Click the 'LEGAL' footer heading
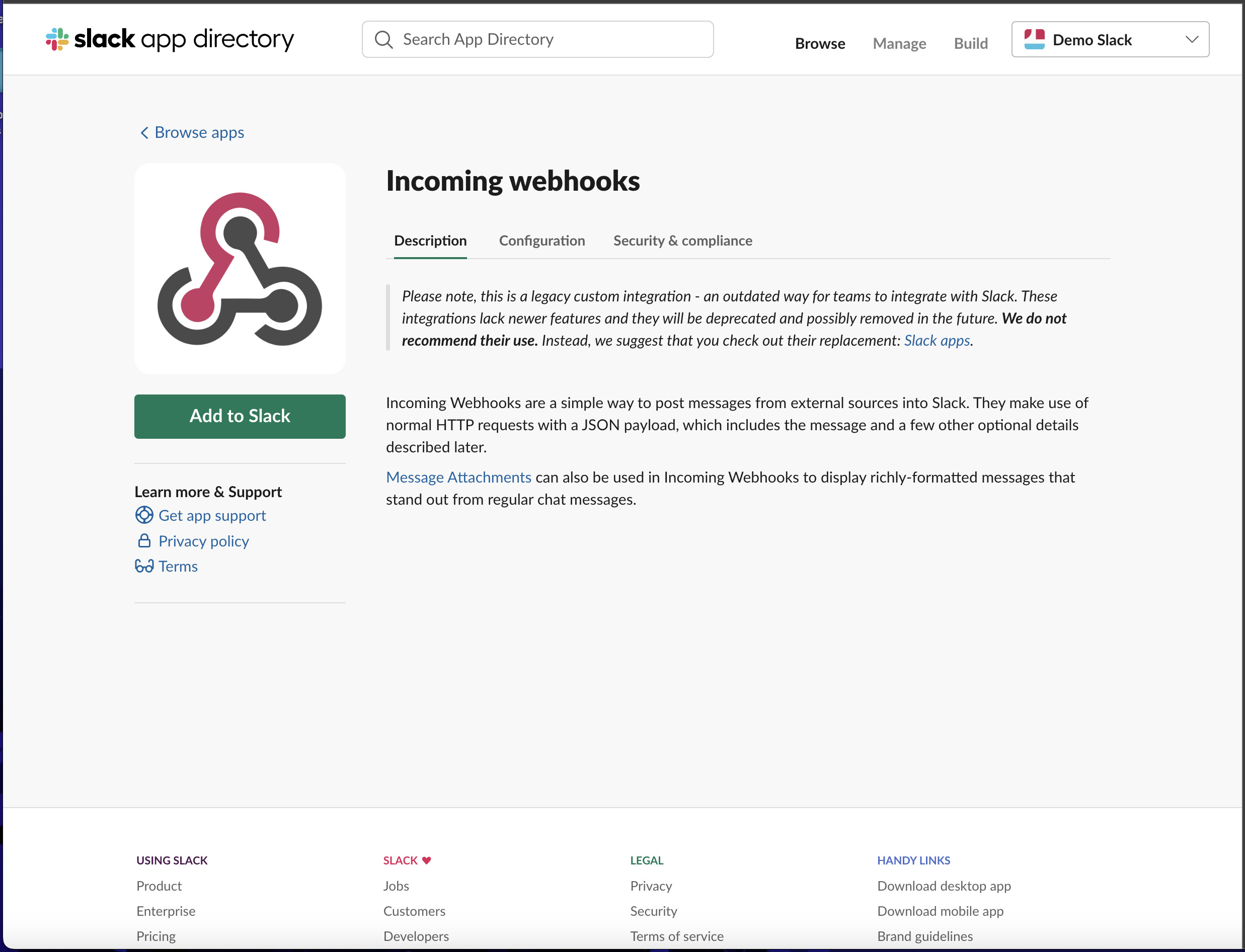1245x952 pixels. click(647, 860)
